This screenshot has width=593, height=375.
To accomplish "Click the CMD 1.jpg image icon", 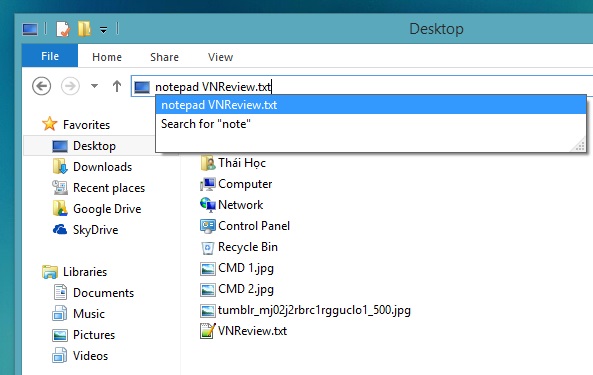I will [208, 268].
